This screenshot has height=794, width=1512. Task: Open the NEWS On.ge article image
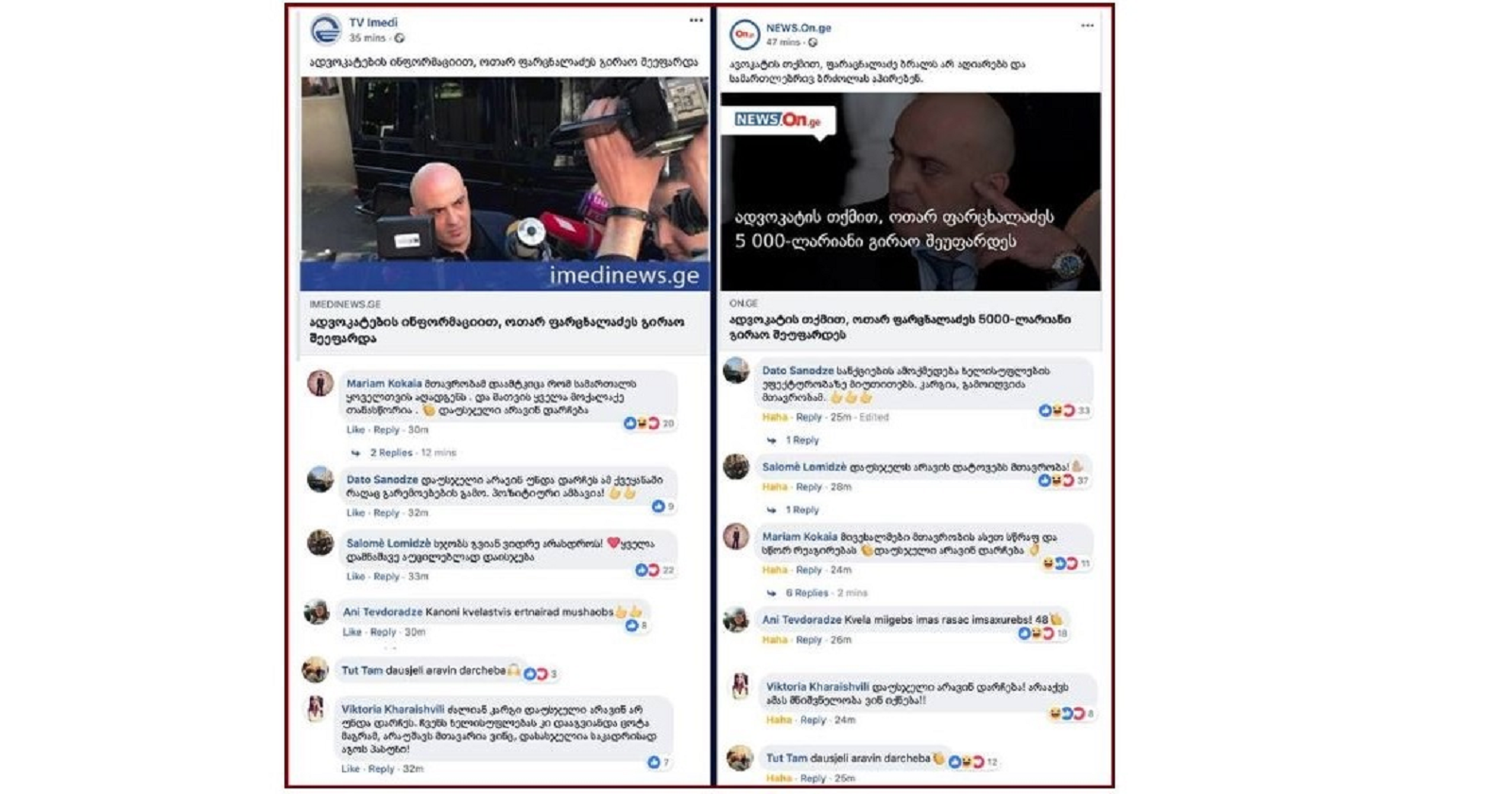pyautogui.click(x=910, y=191)
